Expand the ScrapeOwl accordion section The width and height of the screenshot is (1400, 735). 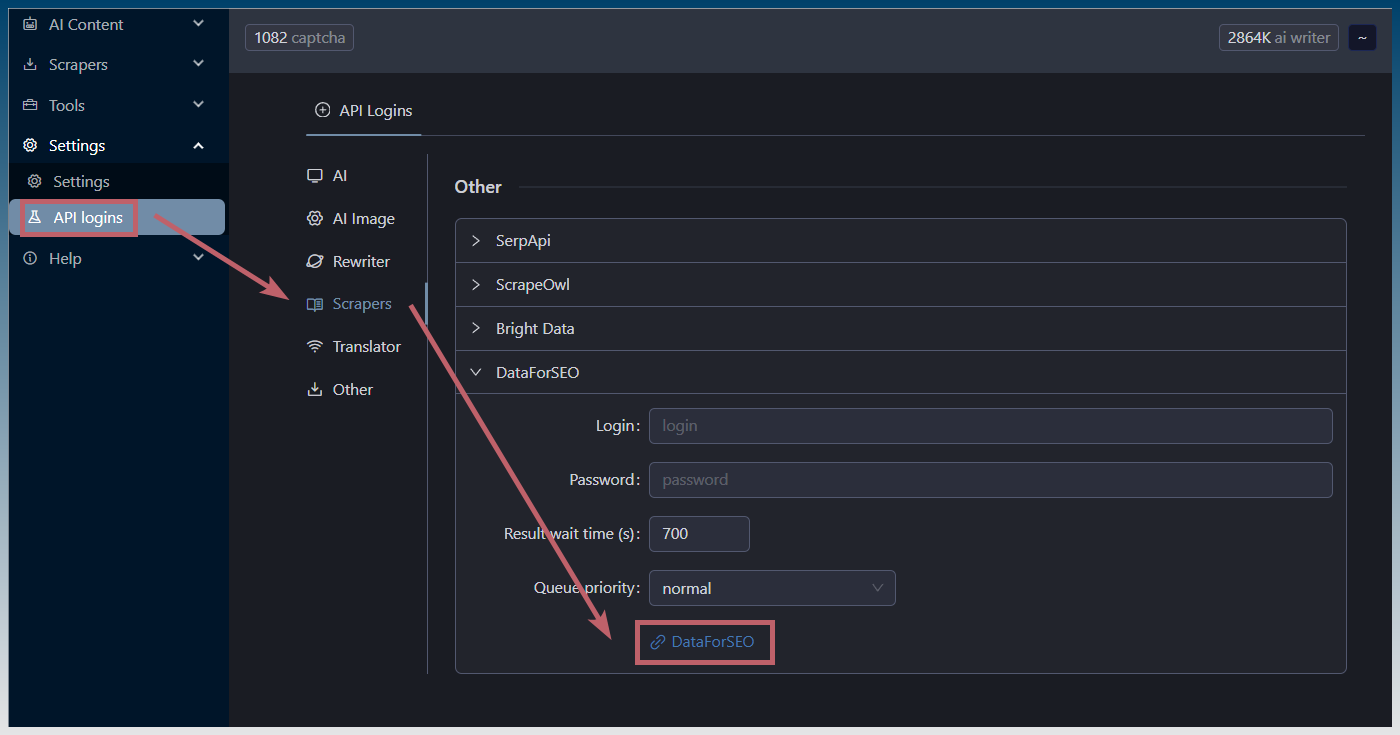pyautogui.click(x=532, y=285)
